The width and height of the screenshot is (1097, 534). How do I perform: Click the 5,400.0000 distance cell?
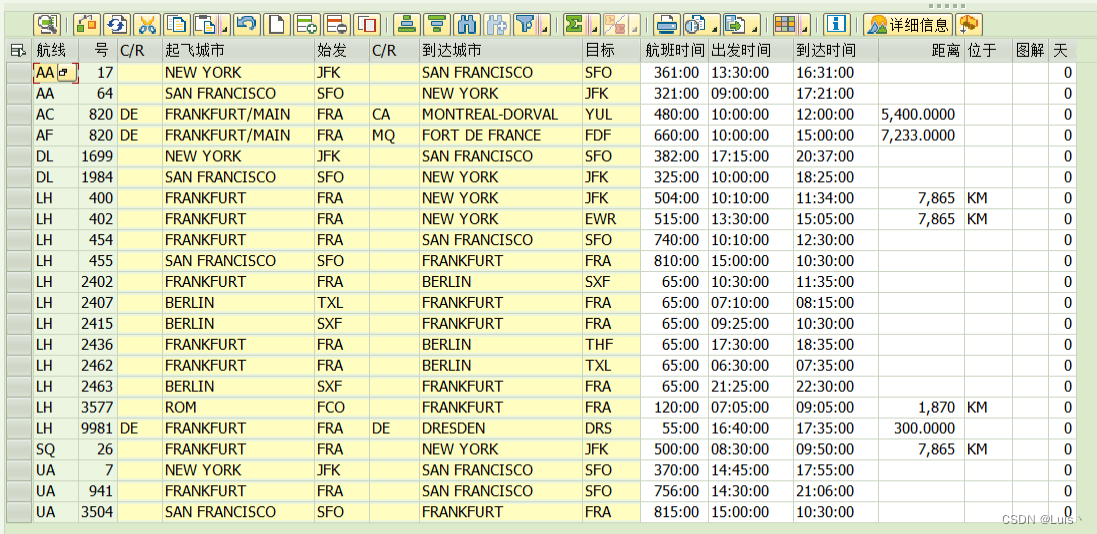pyautogui.click(x=921, y=115)
